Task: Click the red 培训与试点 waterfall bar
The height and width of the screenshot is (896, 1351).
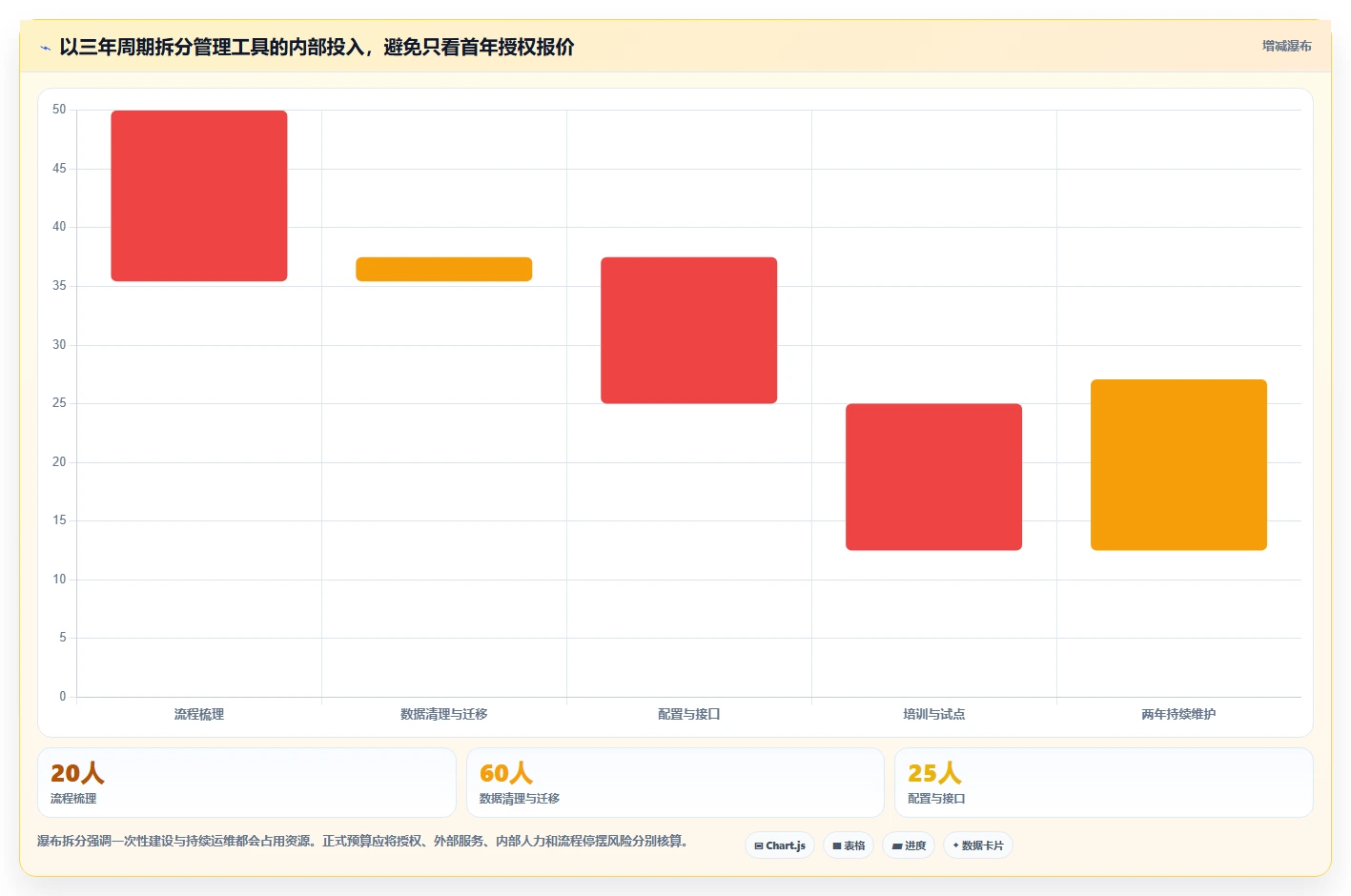Action: pos(934,477)
